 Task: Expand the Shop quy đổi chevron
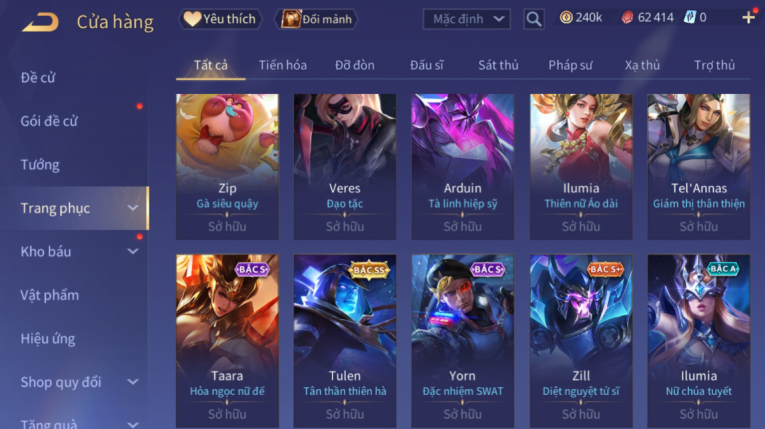pos(133,382)
